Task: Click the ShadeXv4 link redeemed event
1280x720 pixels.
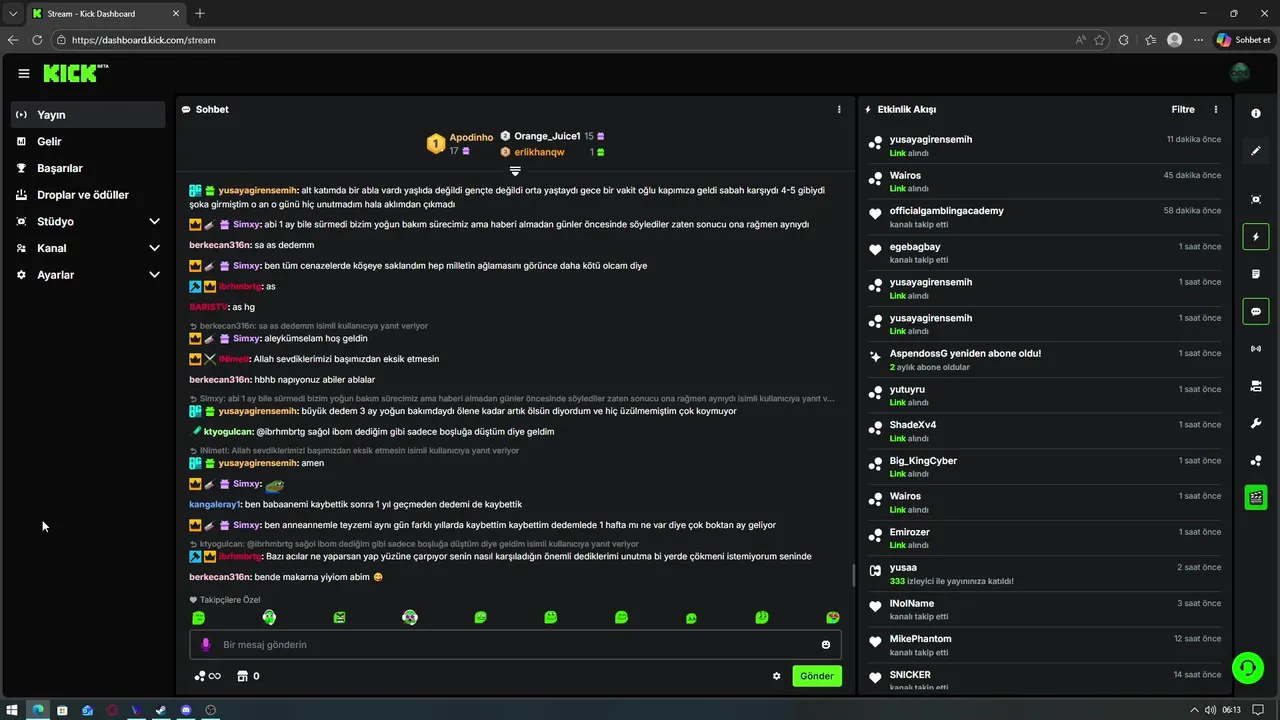Action: point(1044,431)
